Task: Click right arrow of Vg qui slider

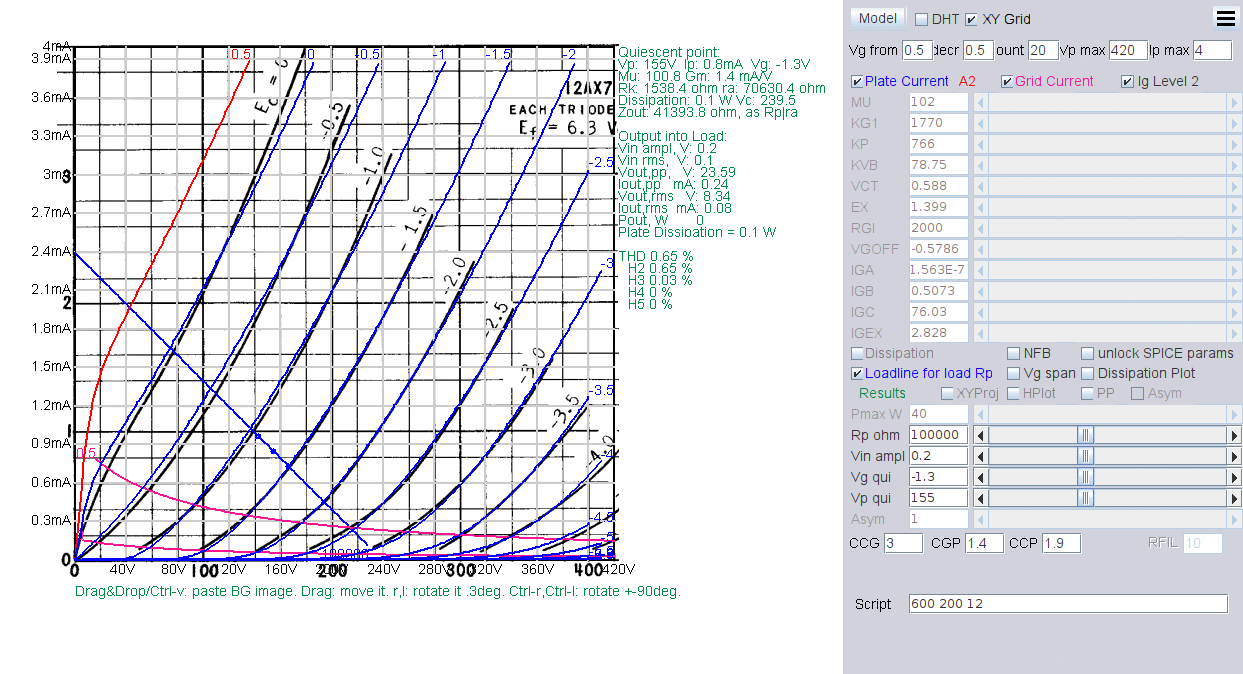Action: tap(1234, 477)
